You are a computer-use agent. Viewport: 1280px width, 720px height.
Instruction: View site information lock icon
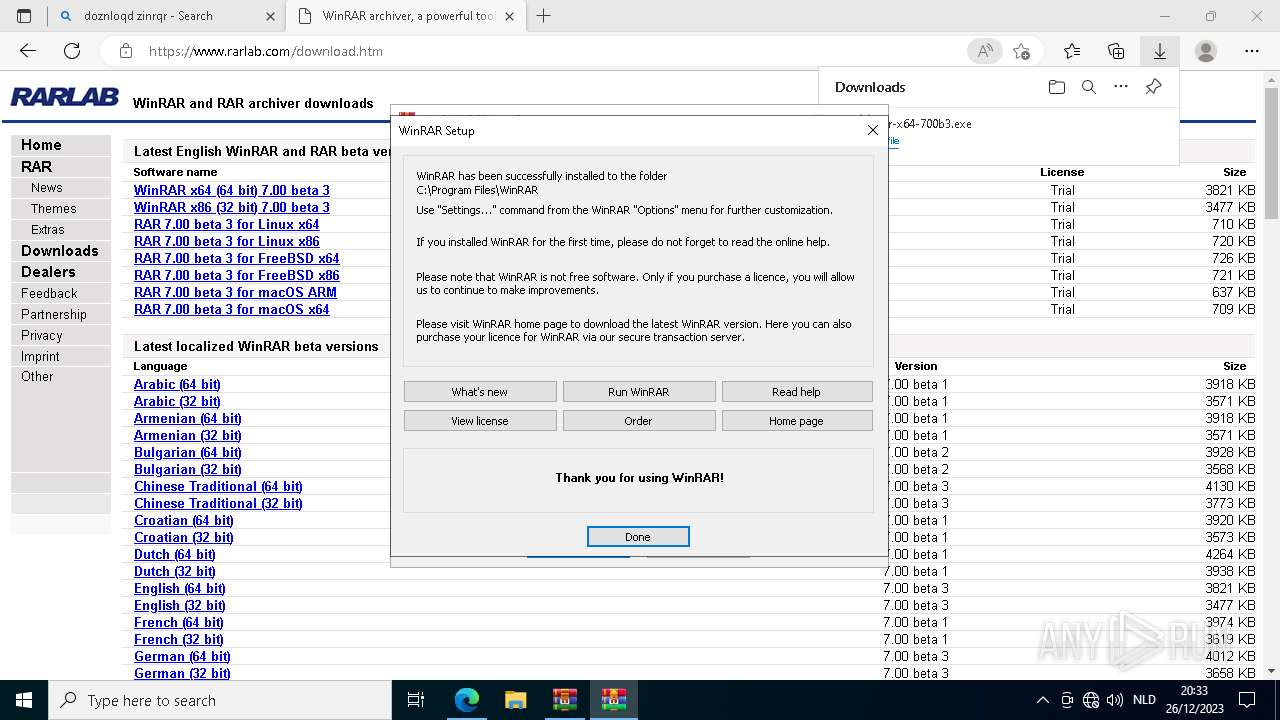point(125,51)
